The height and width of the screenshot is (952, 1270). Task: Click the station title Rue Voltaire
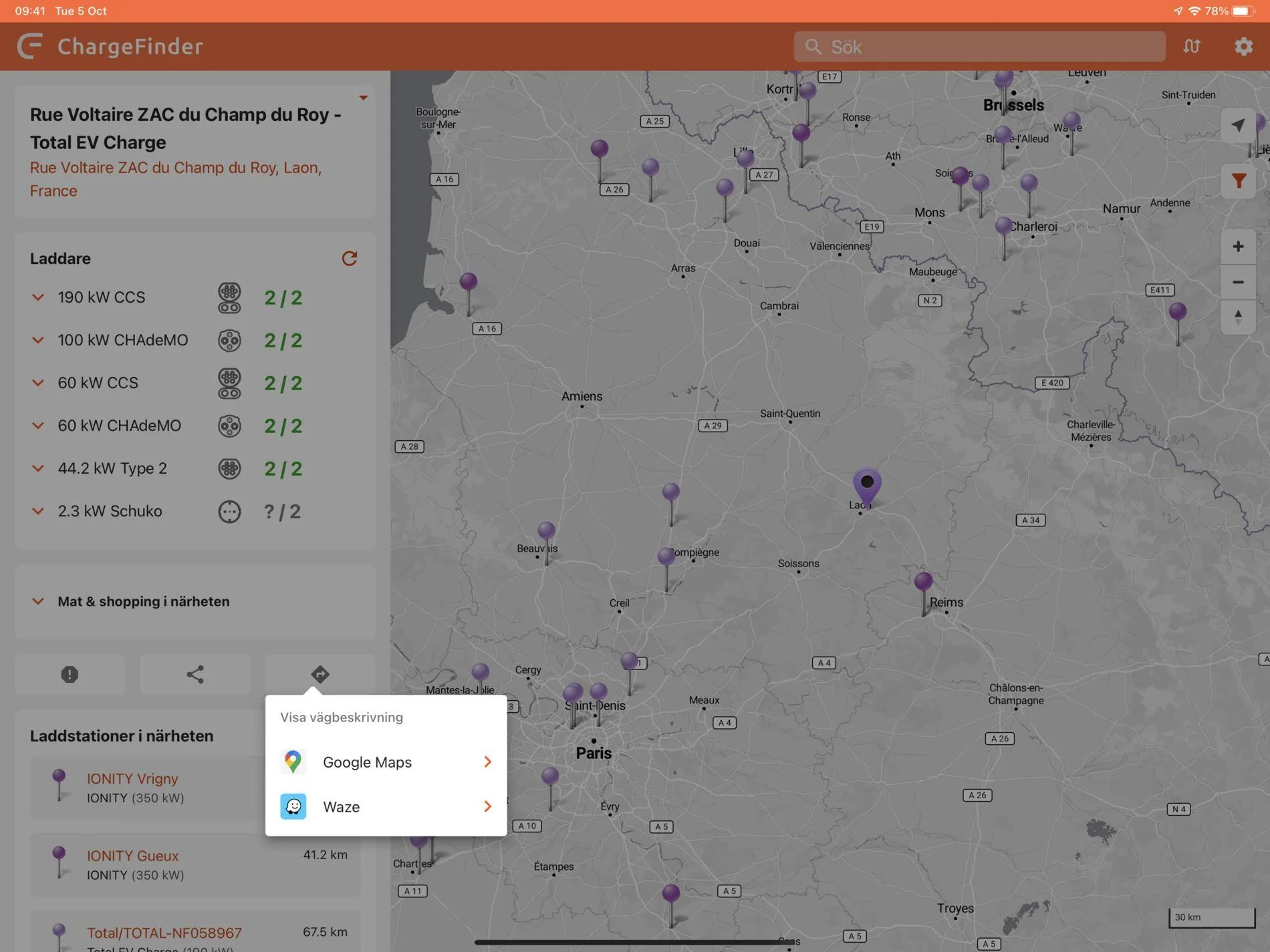tap(186, 128)
